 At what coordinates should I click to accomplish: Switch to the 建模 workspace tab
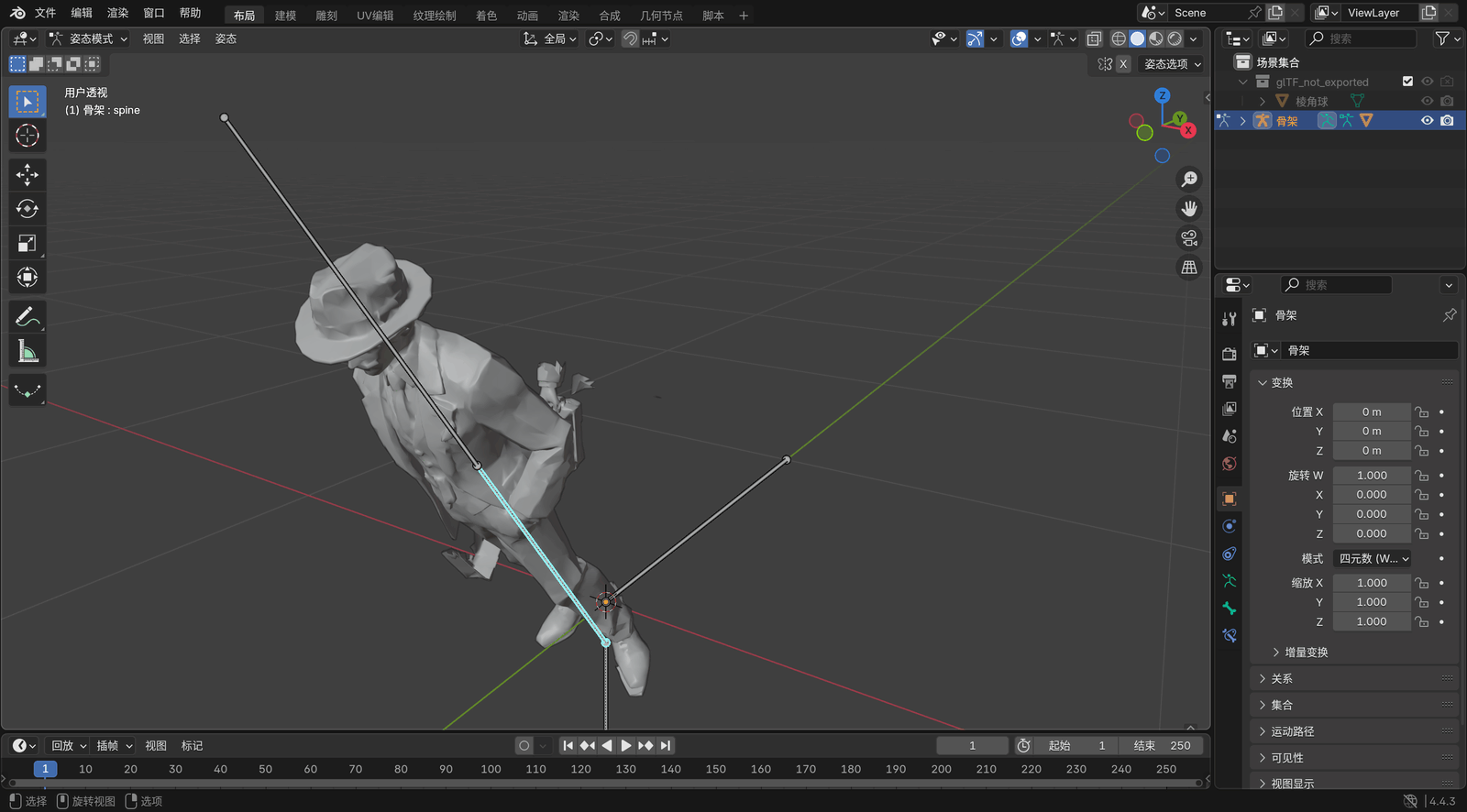[x=285, y=16]
